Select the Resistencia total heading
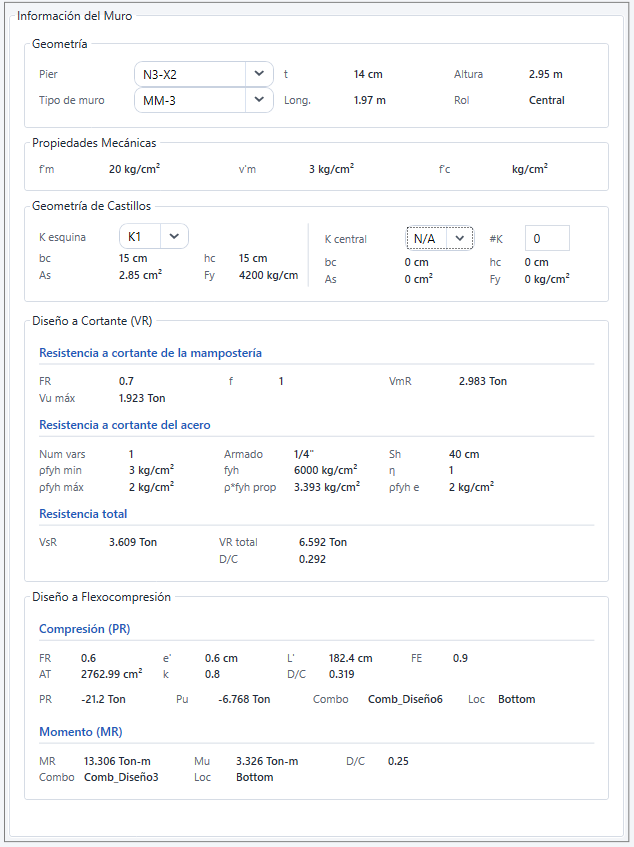Viewport: 634px width, 847px height. (x=83, y=514)
